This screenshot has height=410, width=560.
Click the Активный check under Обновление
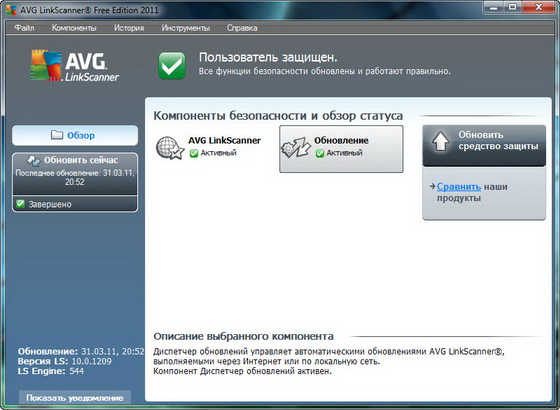(320, 153)
